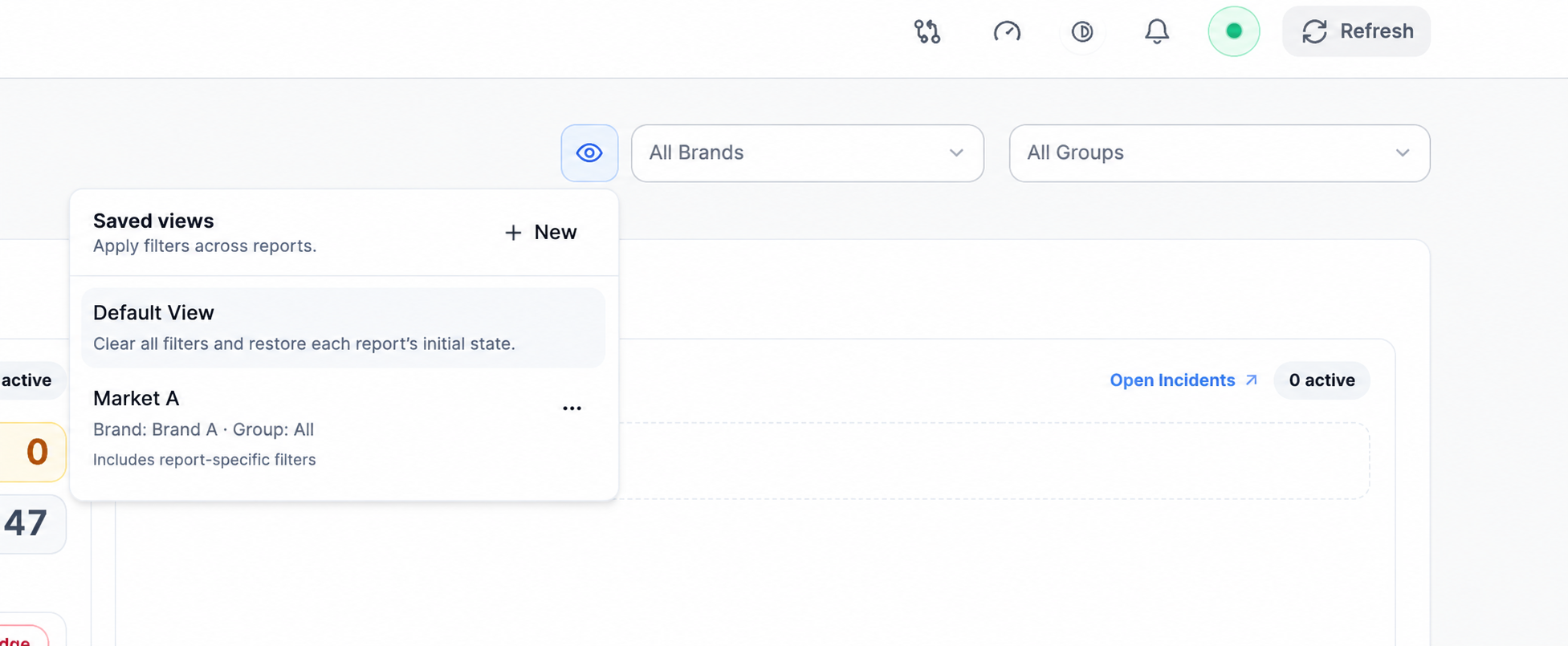This screenshot has width=1568, height=646.
Task: Create a New saved view
Action: tap(540, 232)
